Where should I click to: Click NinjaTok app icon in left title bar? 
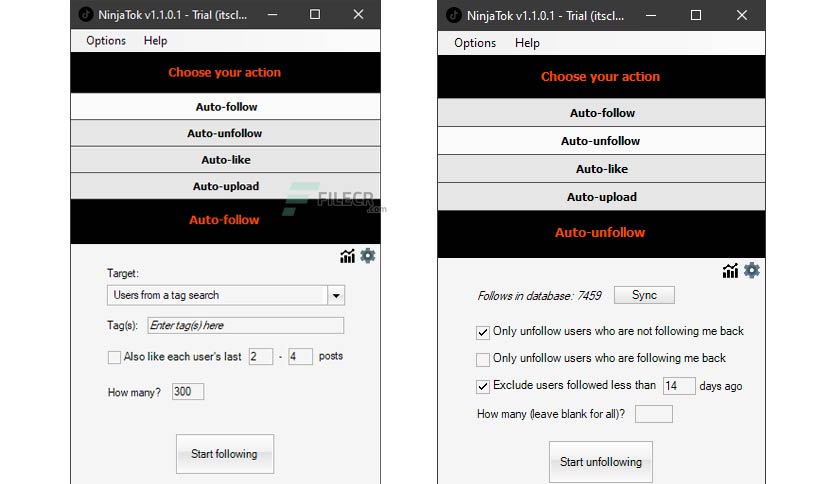pyautogui.click(x=86, y=14)
